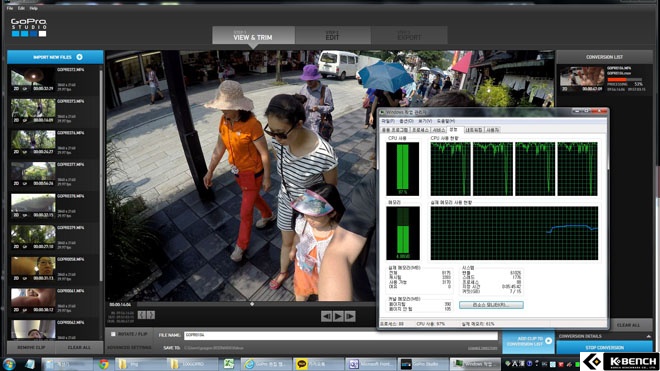The width and height of the screenshot is (660, 371).
Task: Open the Help menu in GoPro Studio
Action: click(x=34, y=8)
